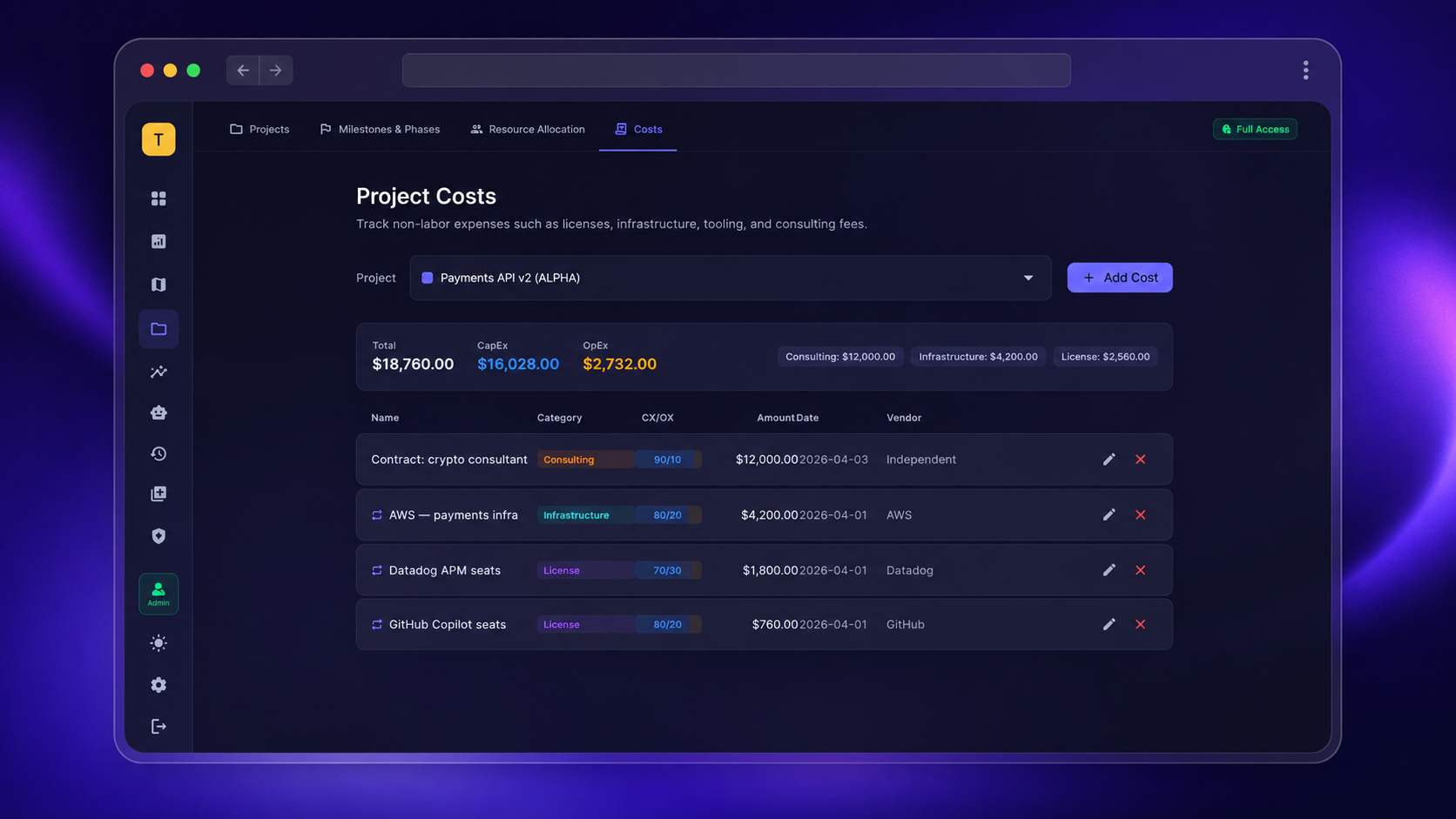Click the CX/OX column header
Screen dimensions: 1456x819
pos(657,418)
